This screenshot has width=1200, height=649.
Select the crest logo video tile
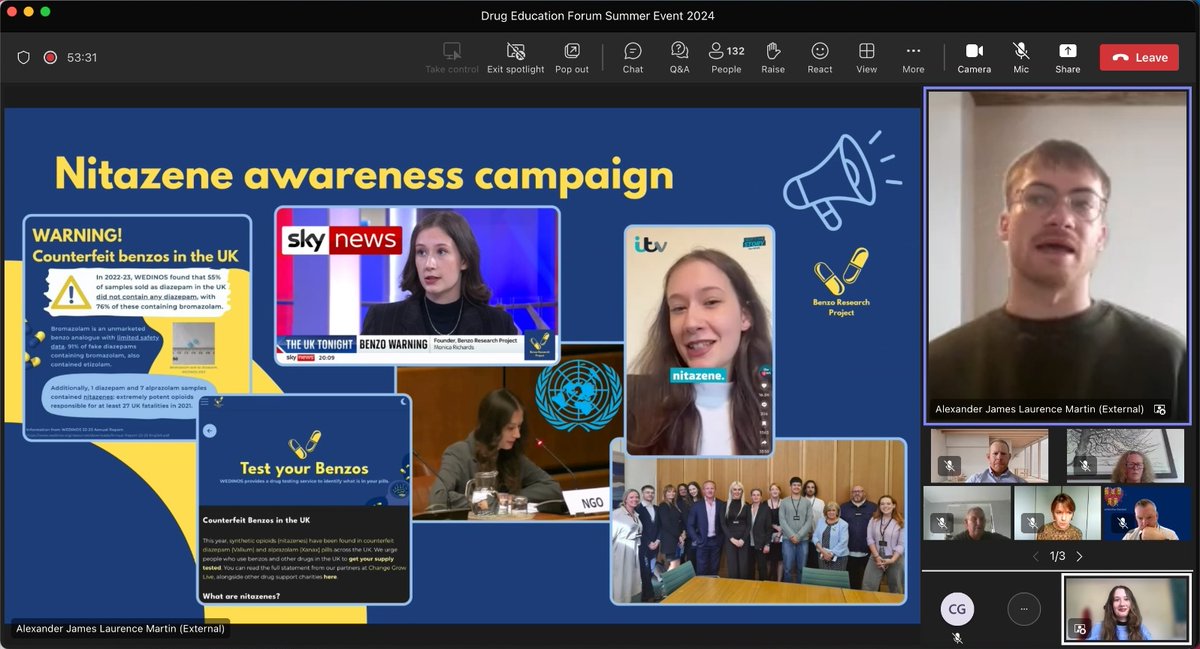(1146, 513)
